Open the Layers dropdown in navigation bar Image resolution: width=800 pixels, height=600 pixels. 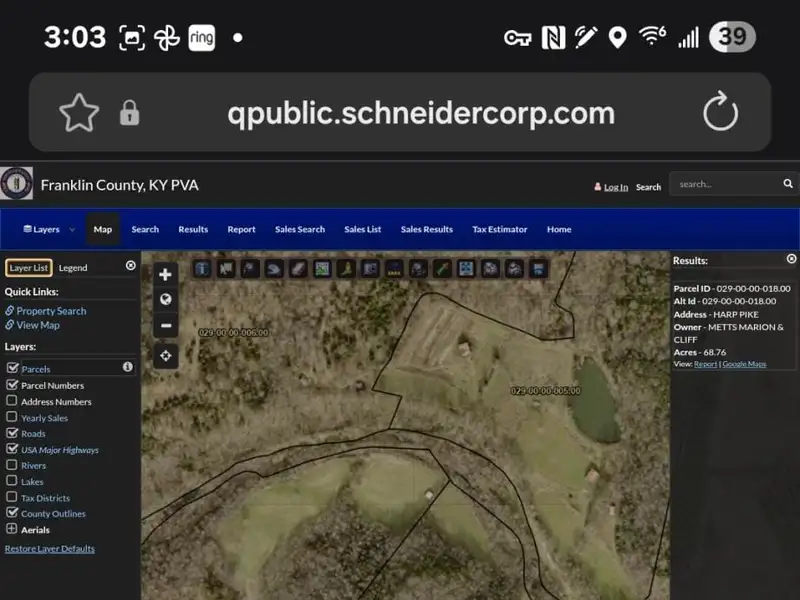pos(47,229)
